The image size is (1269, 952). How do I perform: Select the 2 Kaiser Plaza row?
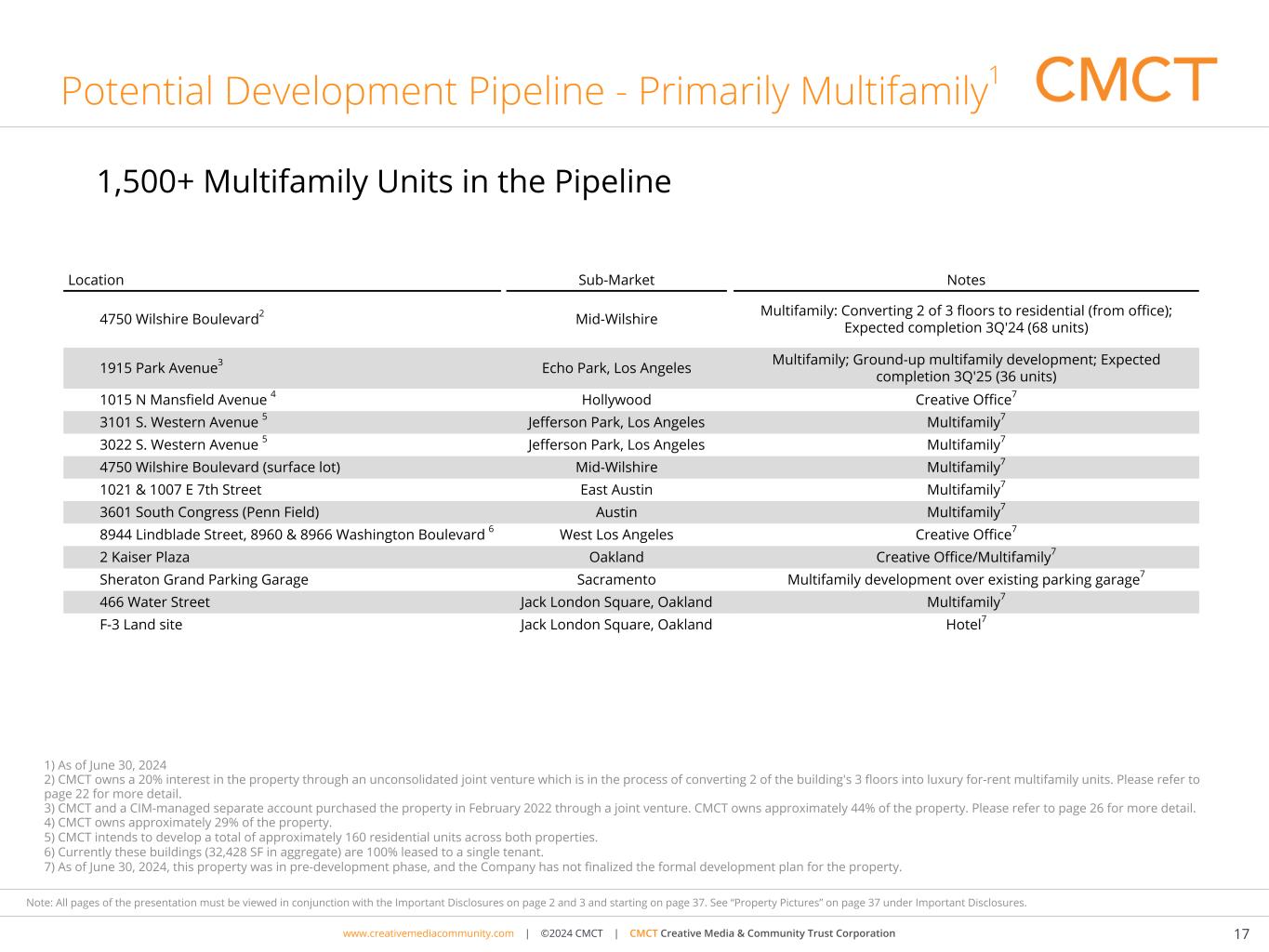[x=144, y=557]
